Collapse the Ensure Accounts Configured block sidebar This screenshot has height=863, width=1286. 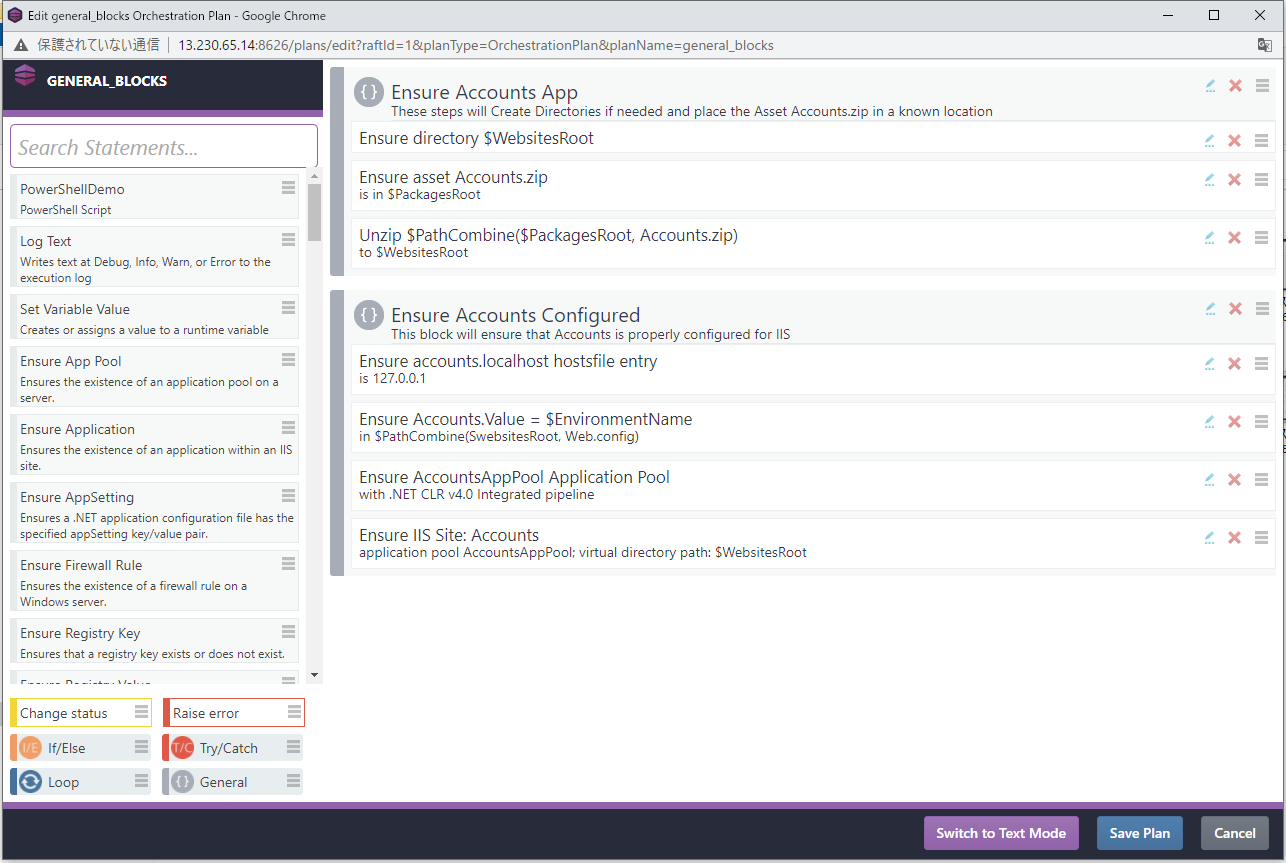337,433
